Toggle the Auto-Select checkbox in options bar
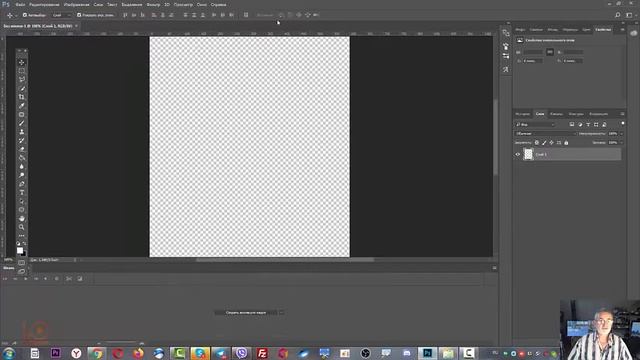Screen dimensions: 640x360 (x=24, y=15)
